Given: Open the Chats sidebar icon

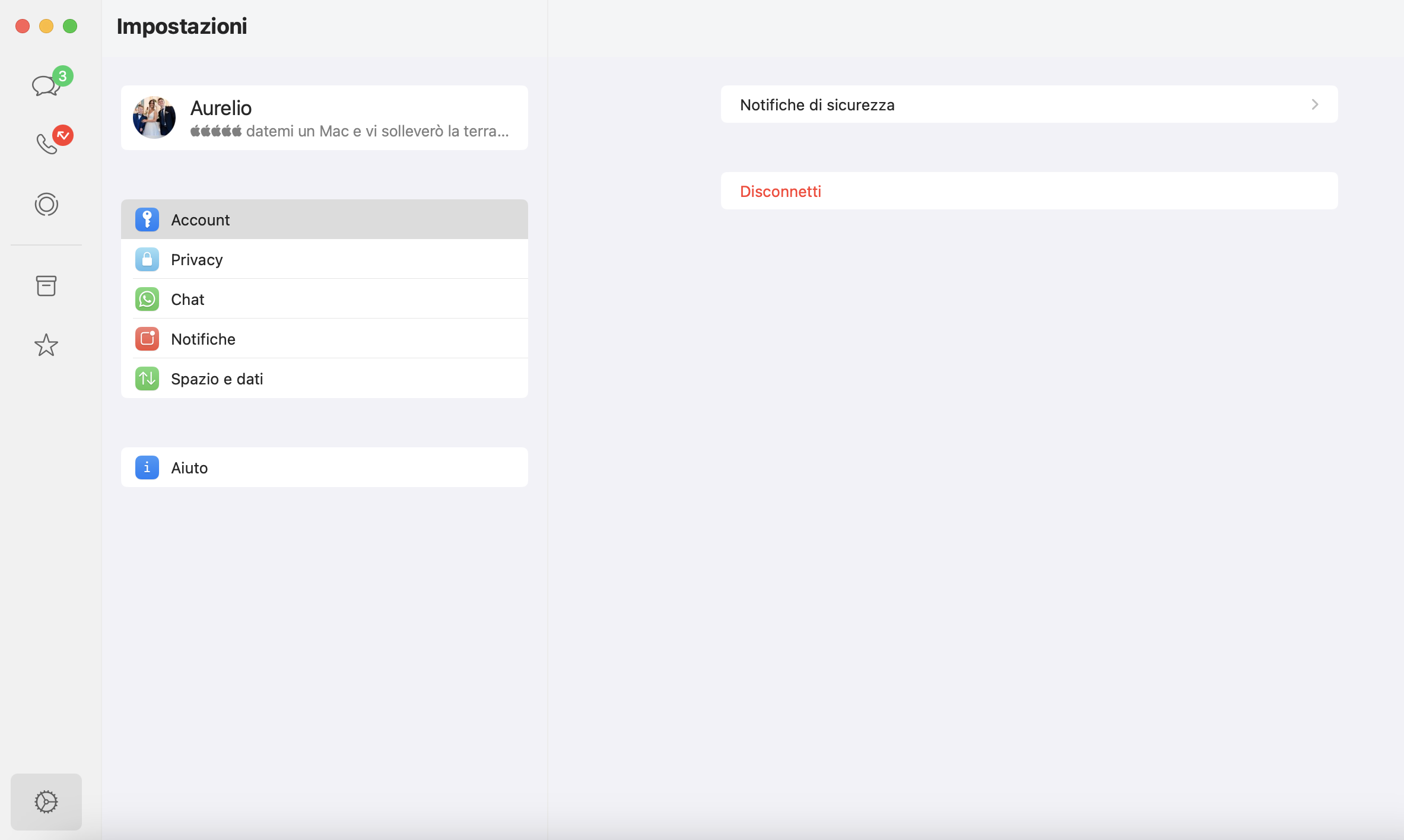Looking at the screenshot, I should (x=46, y=85).
